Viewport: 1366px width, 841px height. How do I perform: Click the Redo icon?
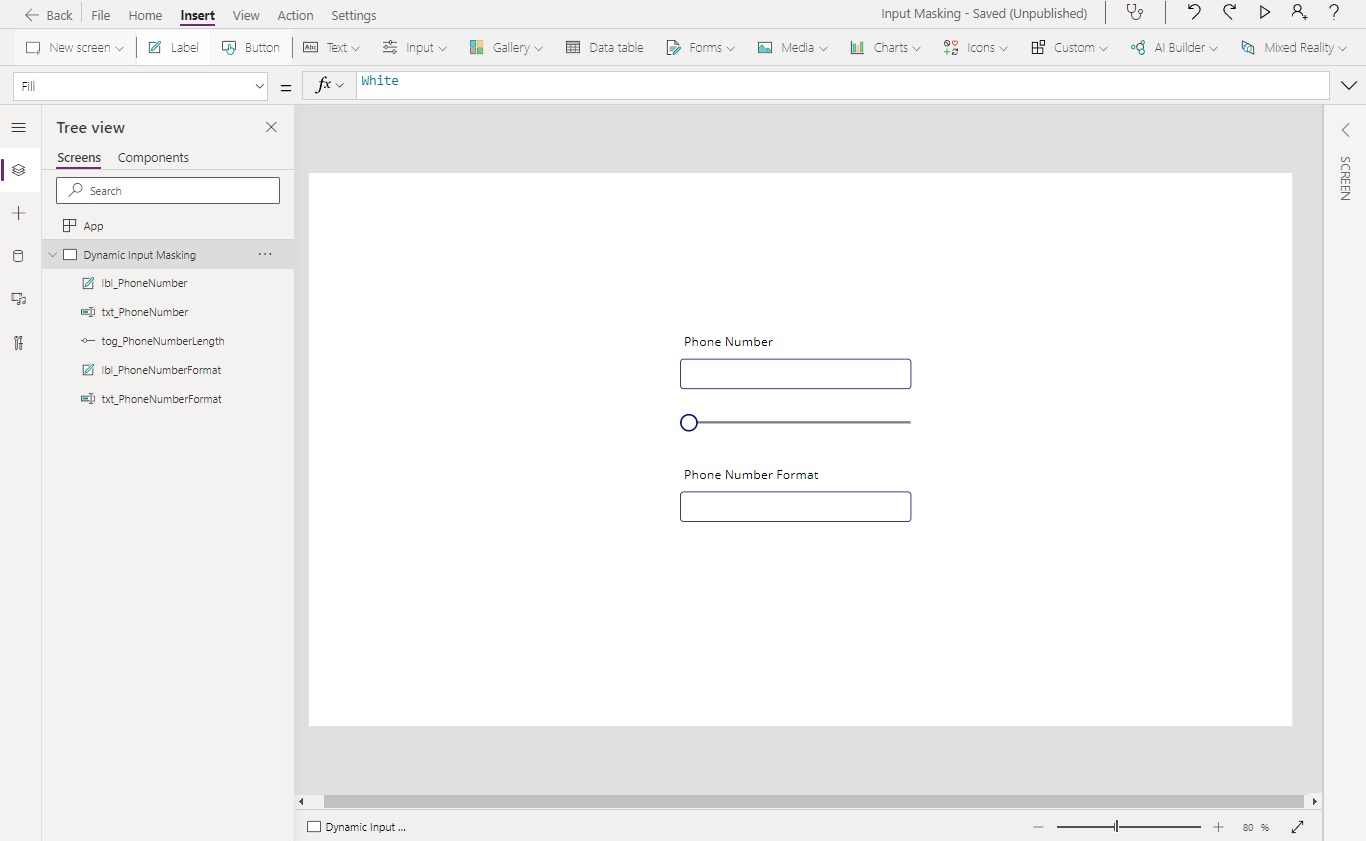click(x=1230, y=12)
